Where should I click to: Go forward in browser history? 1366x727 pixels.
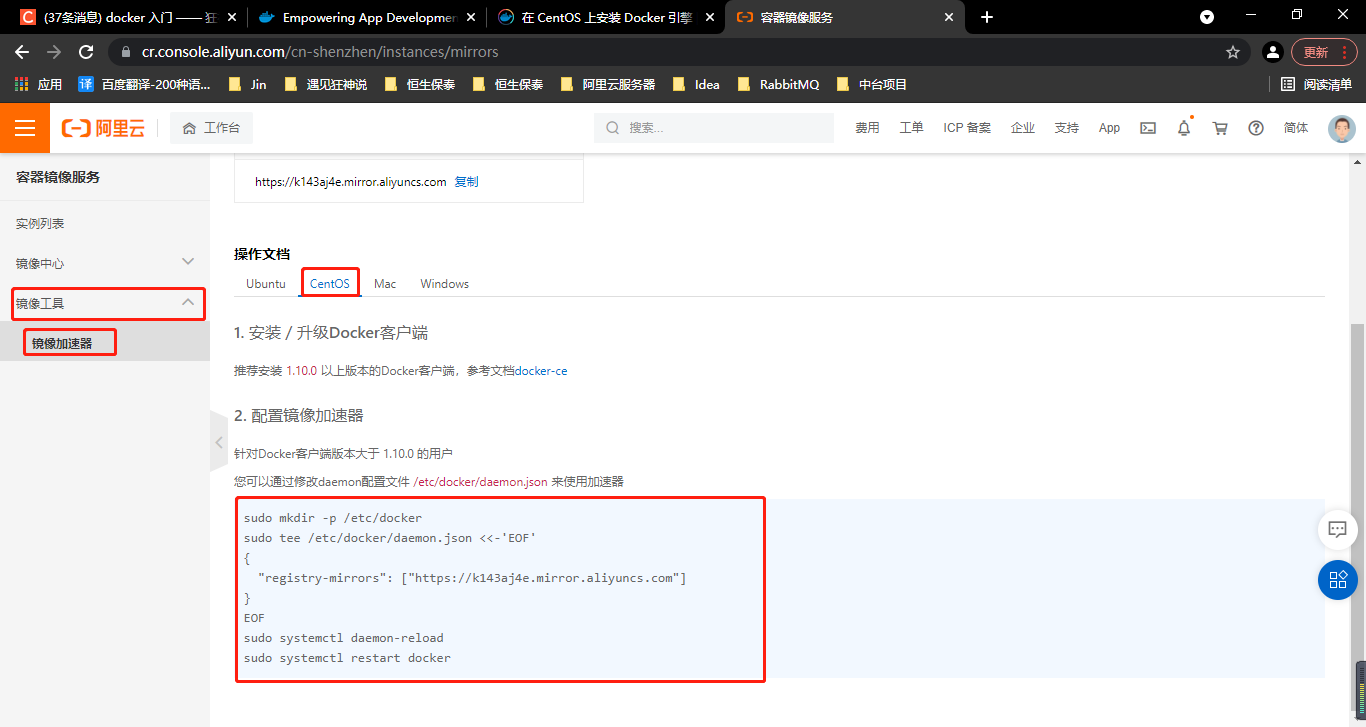point(54,52)
